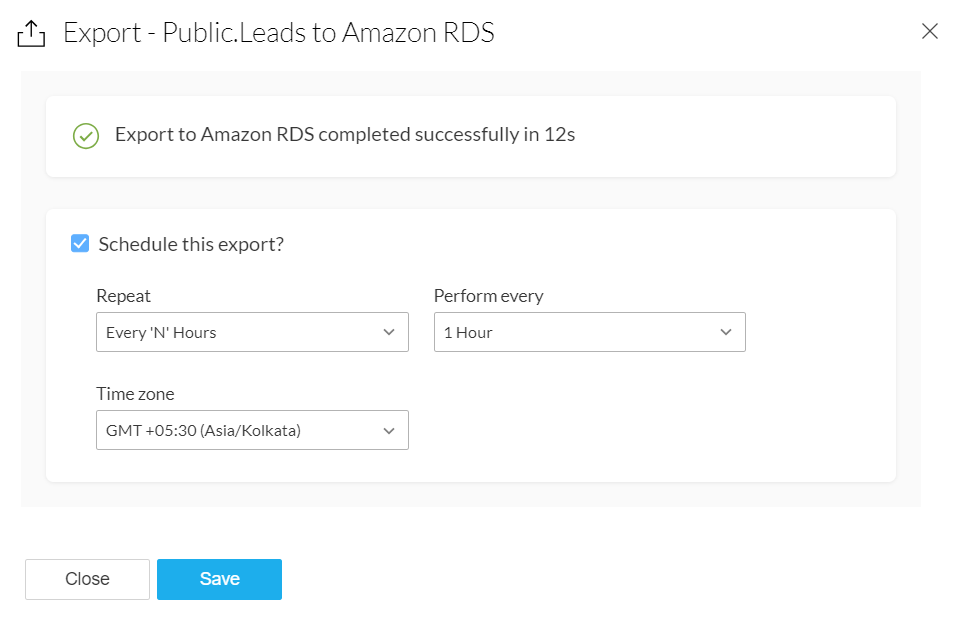Click the chevron arrow in Perform every field
This screenshot has width=962, height=643.
point(726,332)
